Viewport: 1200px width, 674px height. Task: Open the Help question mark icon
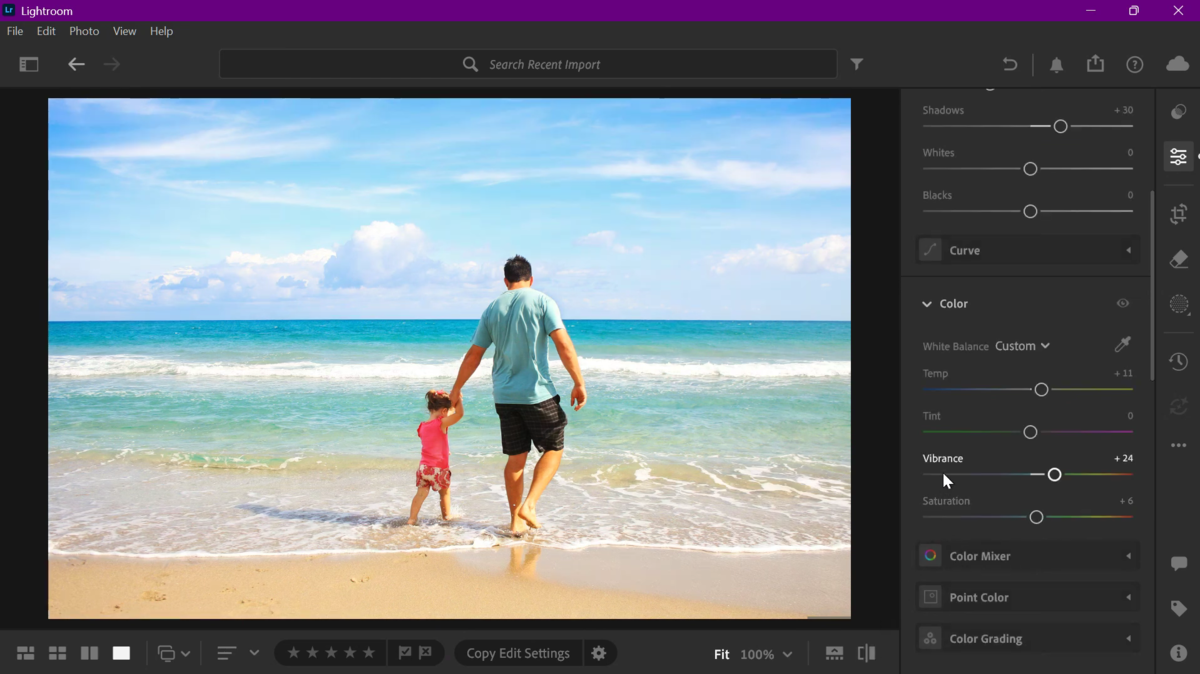pos(1135,64)
